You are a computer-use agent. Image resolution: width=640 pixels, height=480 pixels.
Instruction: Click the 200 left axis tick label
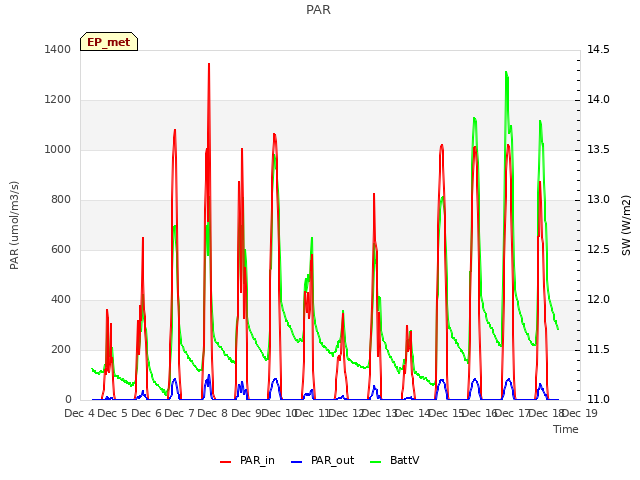pos(61,349)
